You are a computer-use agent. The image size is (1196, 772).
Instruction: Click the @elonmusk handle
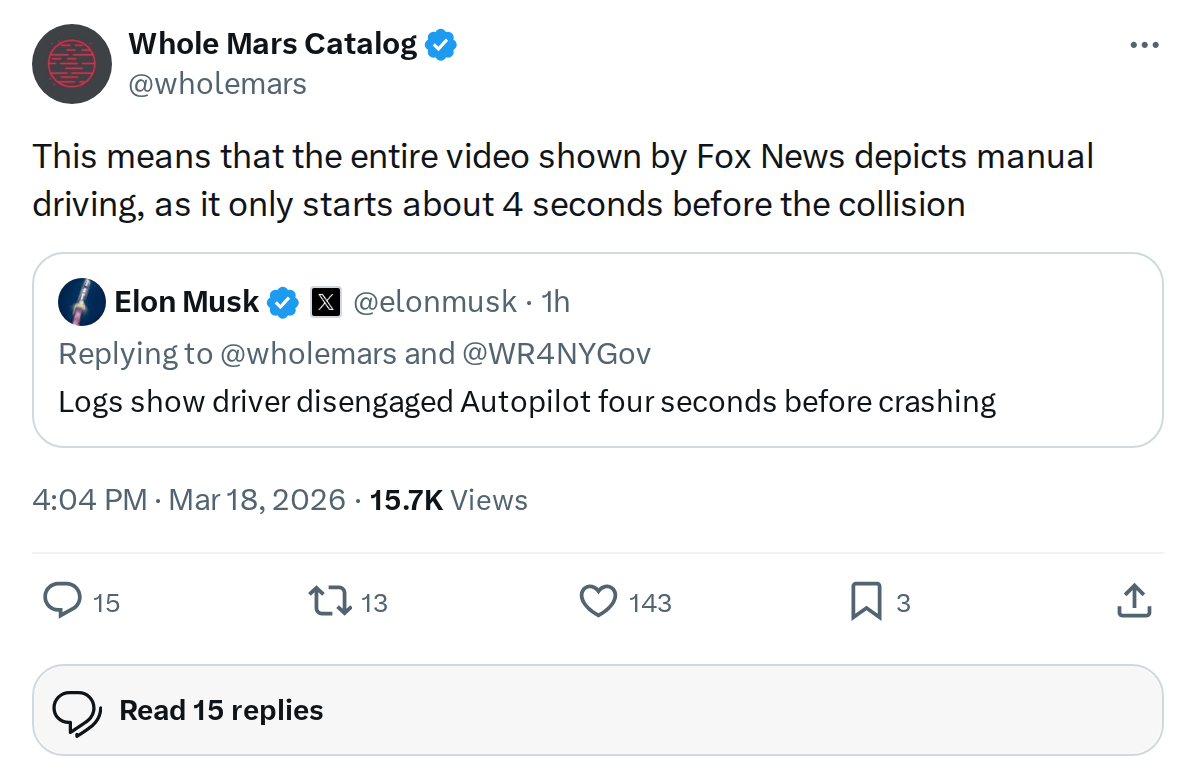click(434, 301)
